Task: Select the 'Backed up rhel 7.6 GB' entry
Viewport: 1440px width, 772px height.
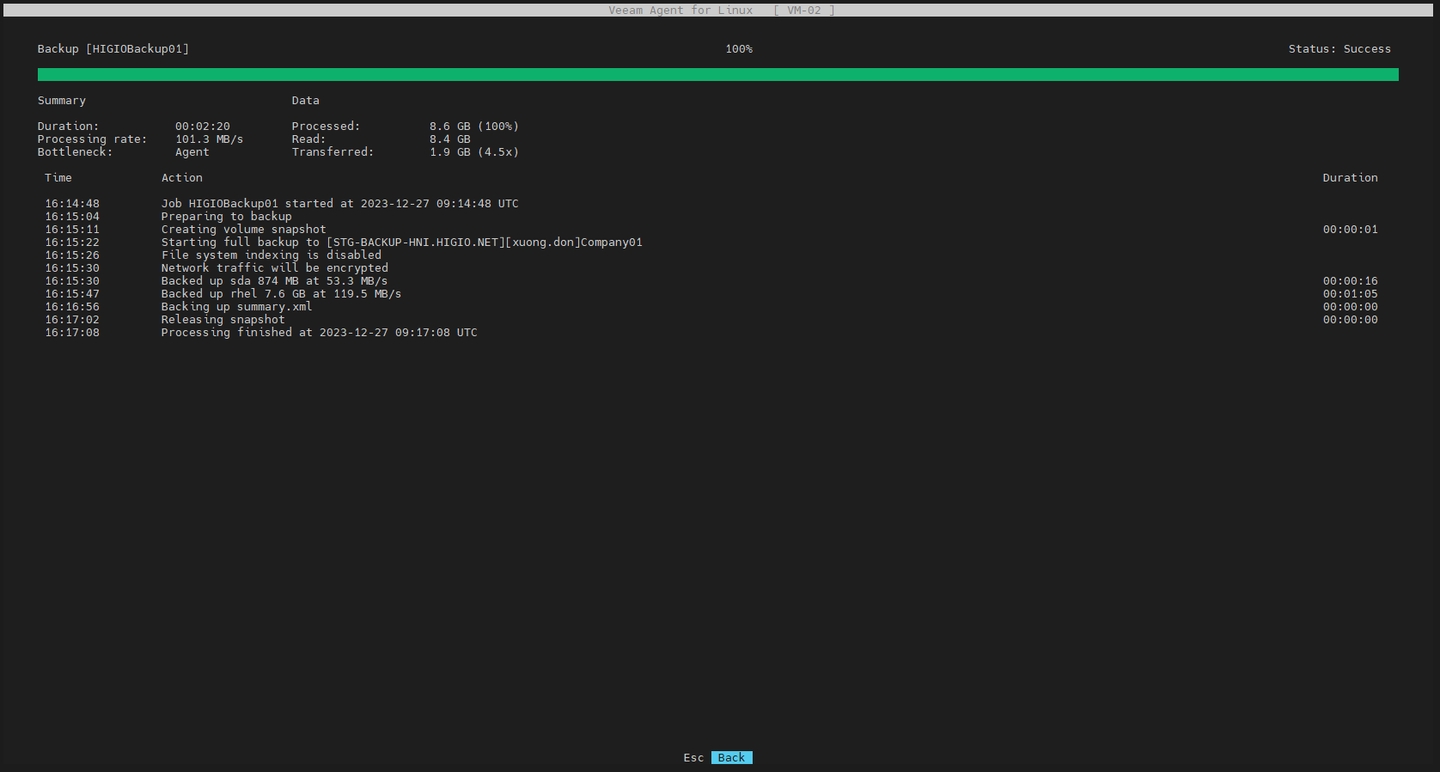Action: coord(281,295)
